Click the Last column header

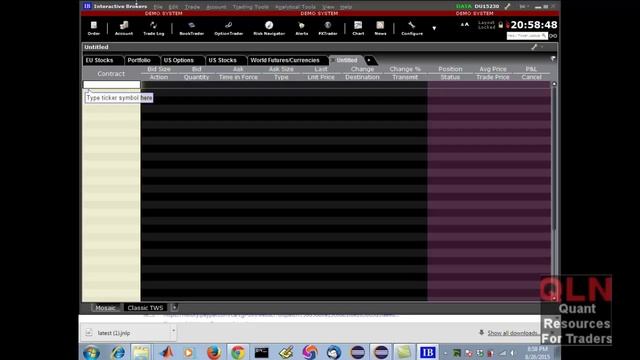321,69
